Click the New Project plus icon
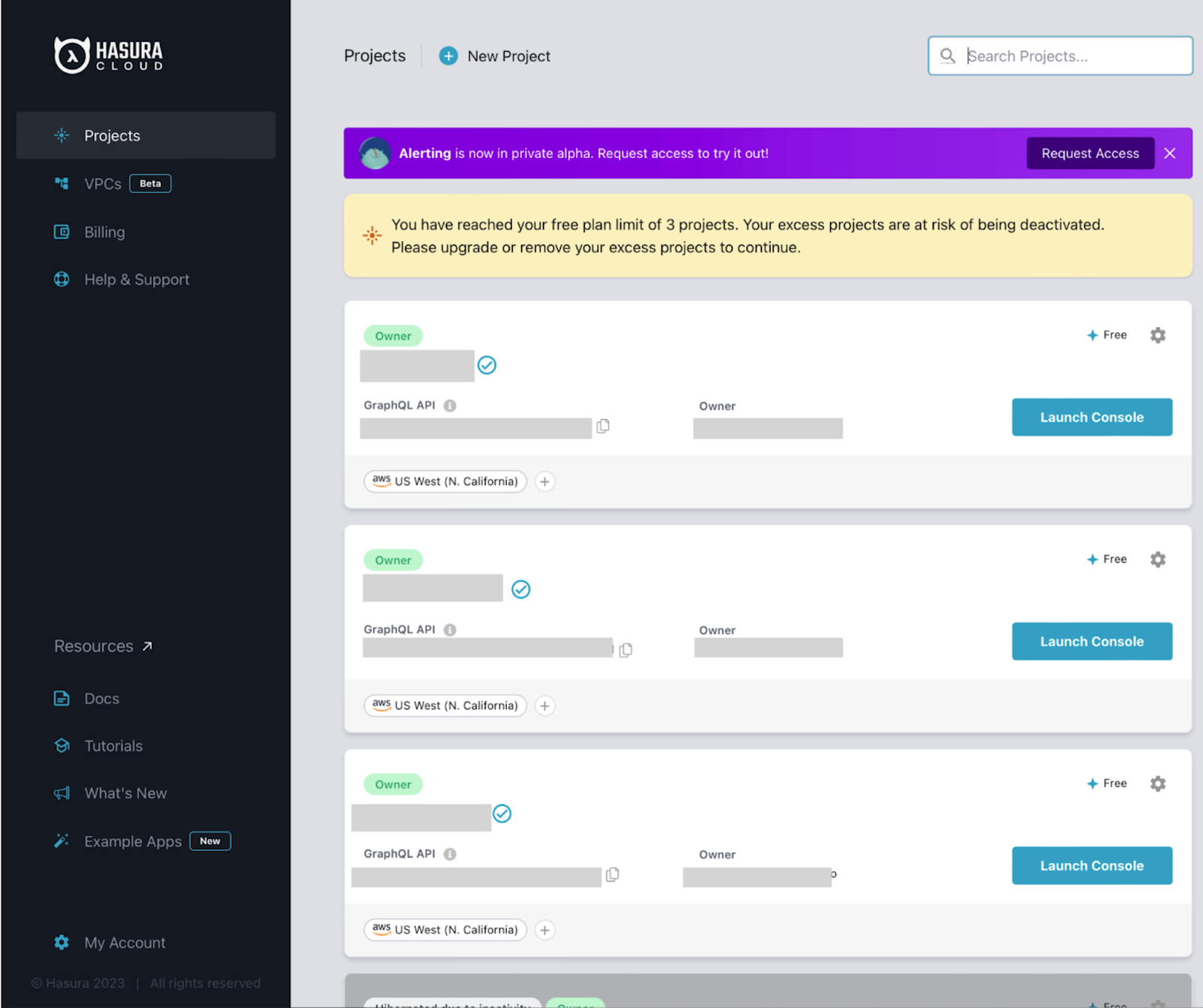Screen dimensions: 1203x1008 [449, 56]
